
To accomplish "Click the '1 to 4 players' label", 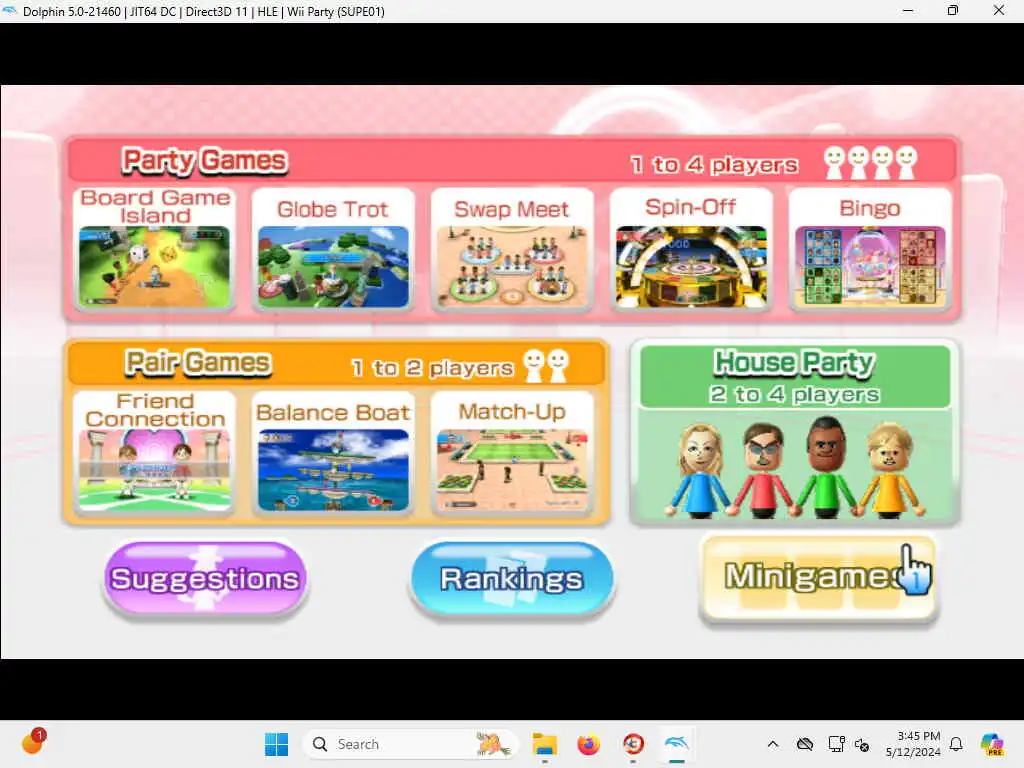I will 714,165.
